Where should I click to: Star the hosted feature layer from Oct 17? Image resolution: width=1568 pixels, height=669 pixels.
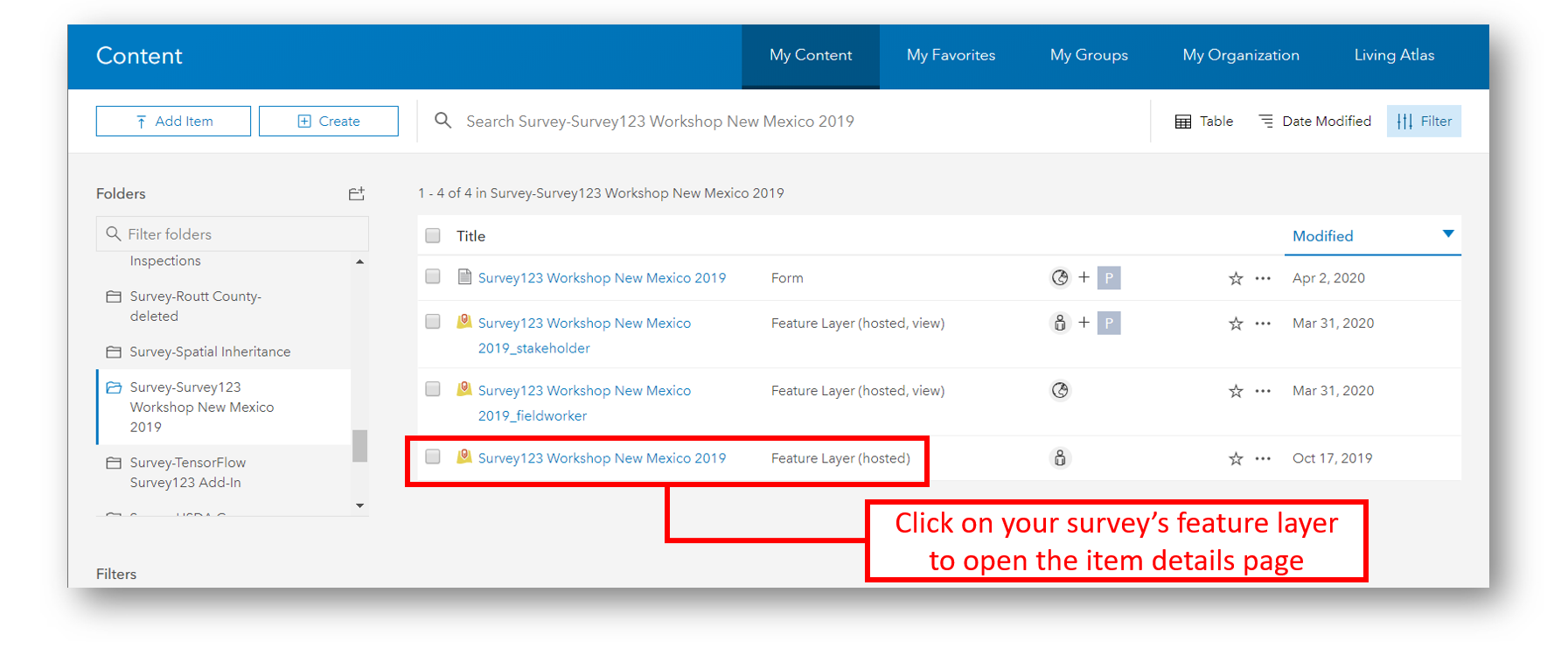pyautogui.click(x=1236, y=458)
